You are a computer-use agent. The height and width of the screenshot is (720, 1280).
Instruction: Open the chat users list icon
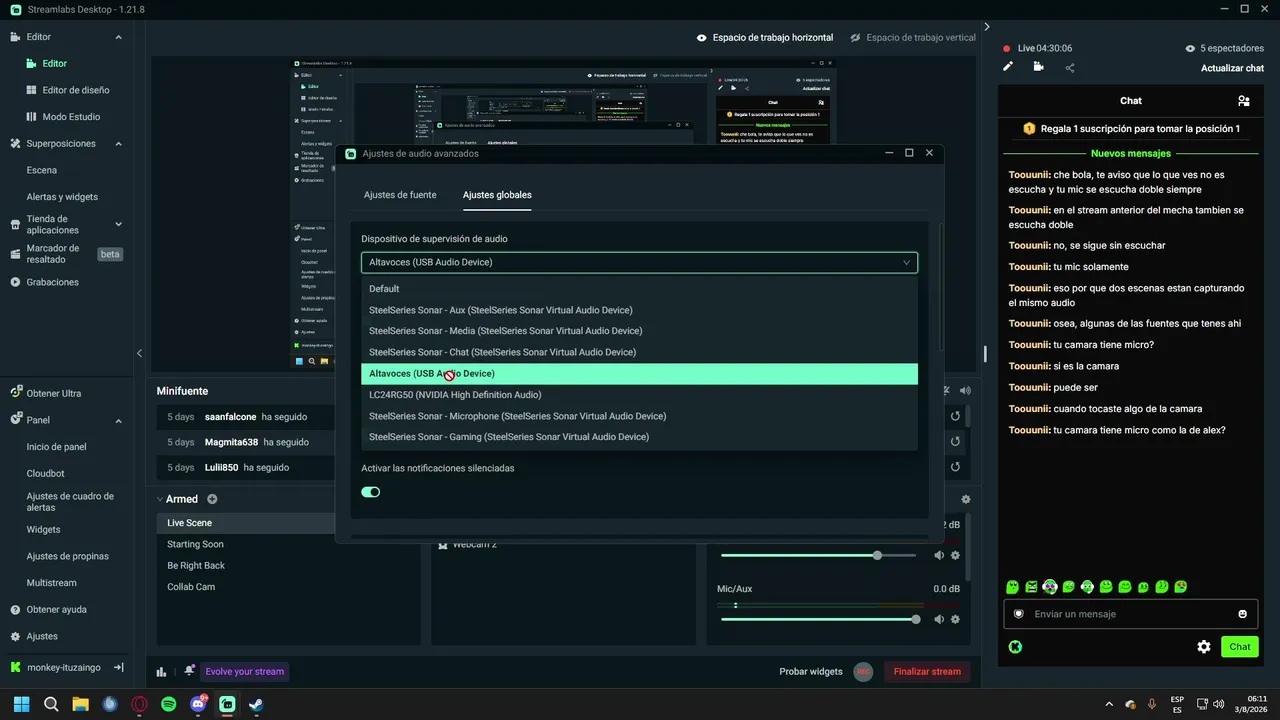coord(1243,101)
